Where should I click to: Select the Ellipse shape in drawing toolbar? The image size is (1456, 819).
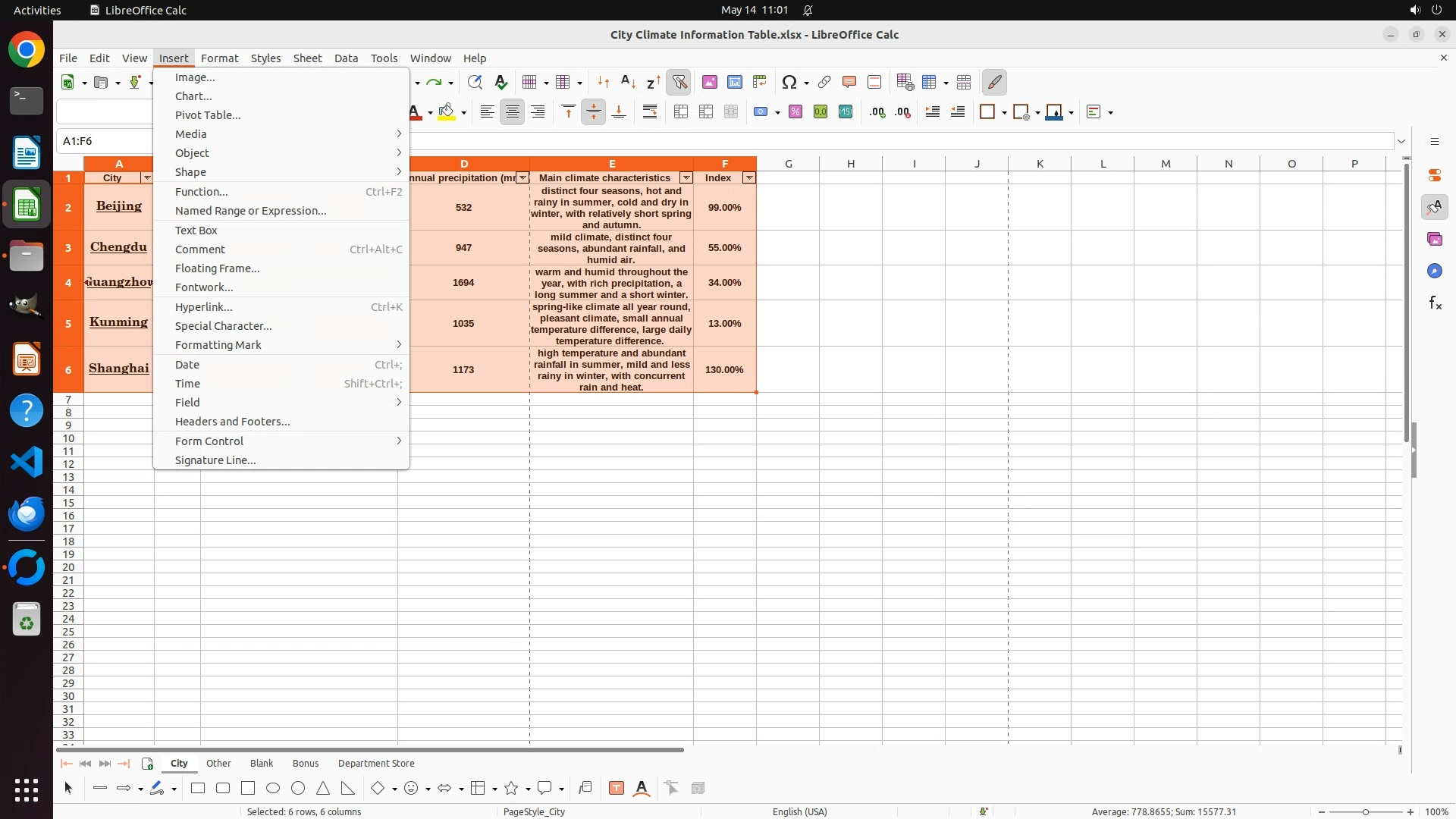point(273,789)
